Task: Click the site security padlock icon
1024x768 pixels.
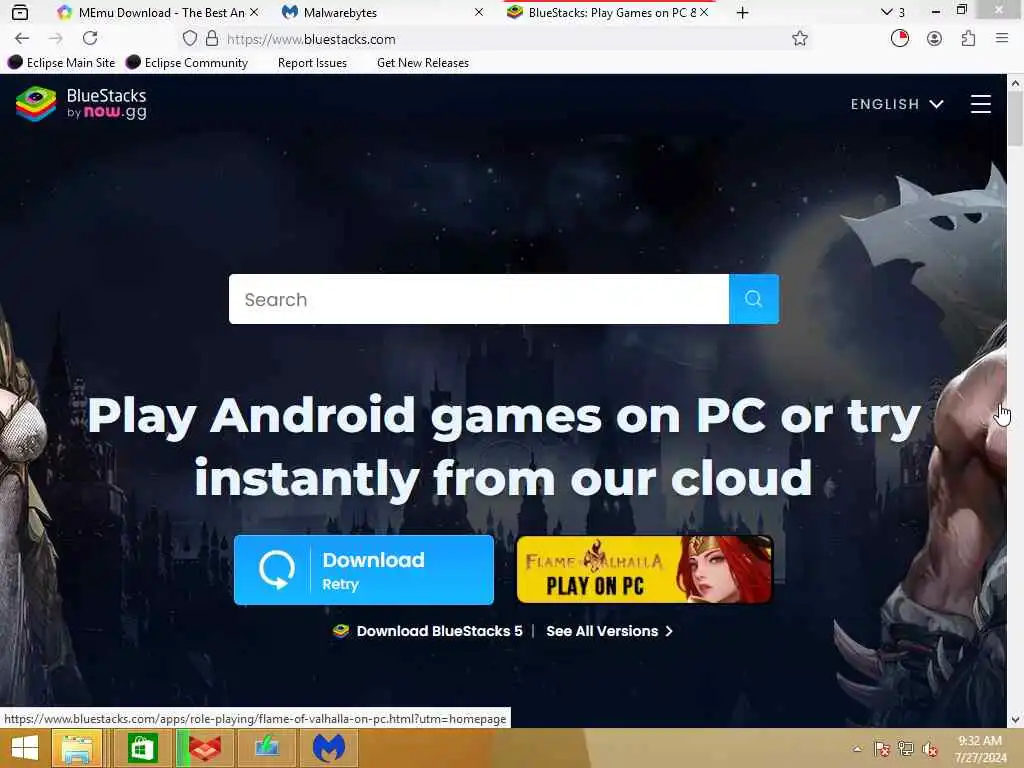Action: click(212, 39)
